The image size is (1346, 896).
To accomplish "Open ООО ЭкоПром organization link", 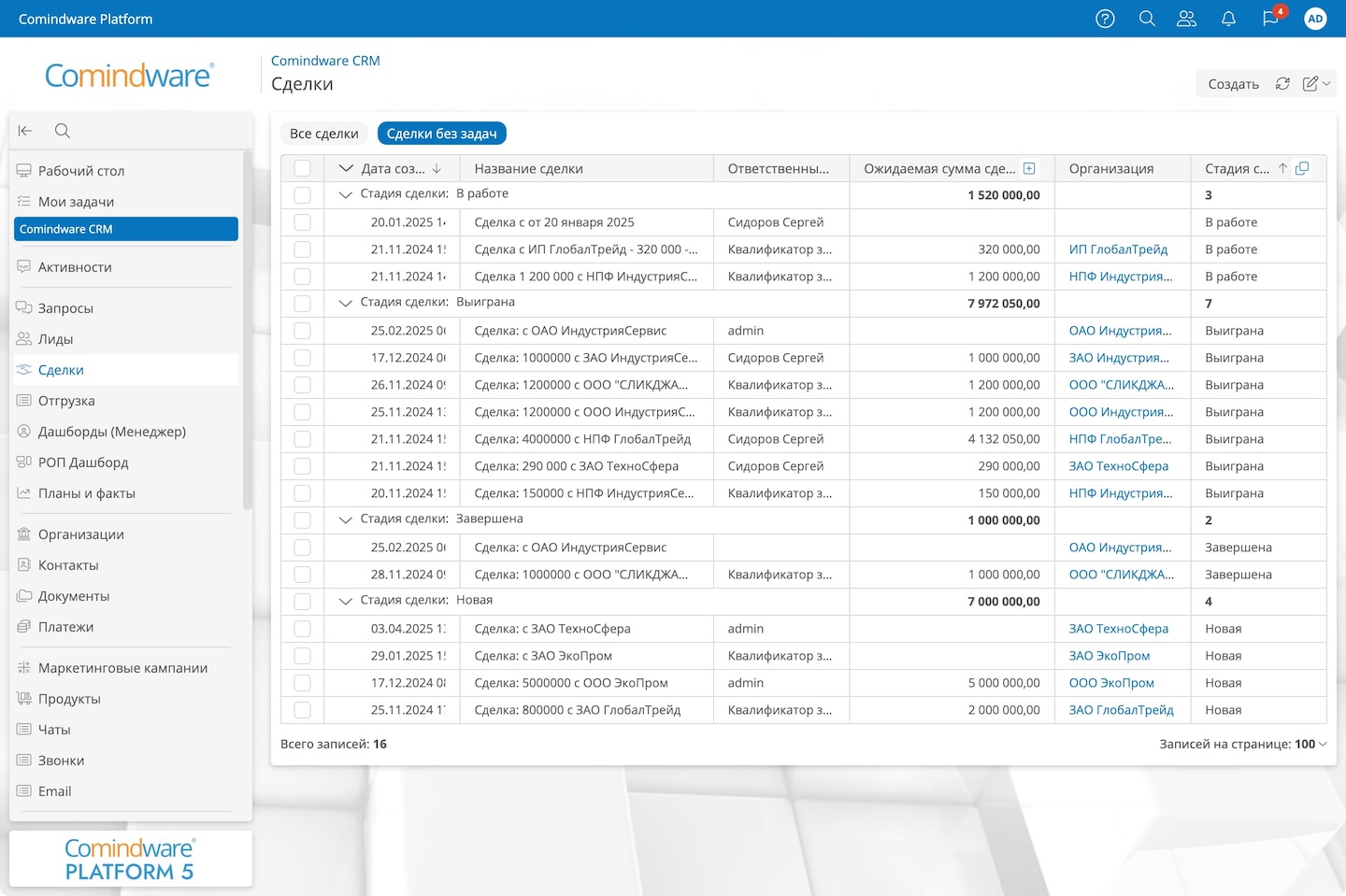I will [1111, 683].
